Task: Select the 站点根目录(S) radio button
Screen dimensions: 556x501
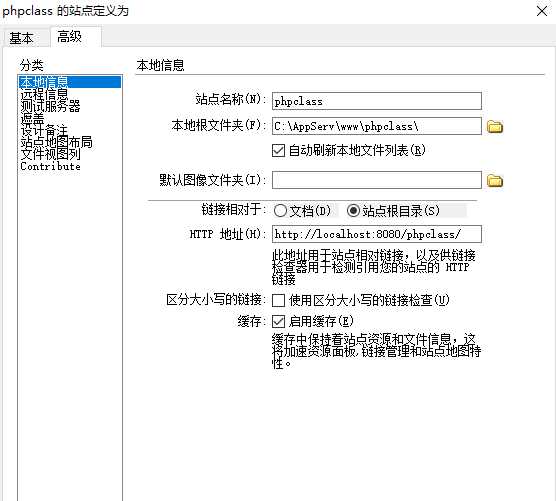Action: 353,211
